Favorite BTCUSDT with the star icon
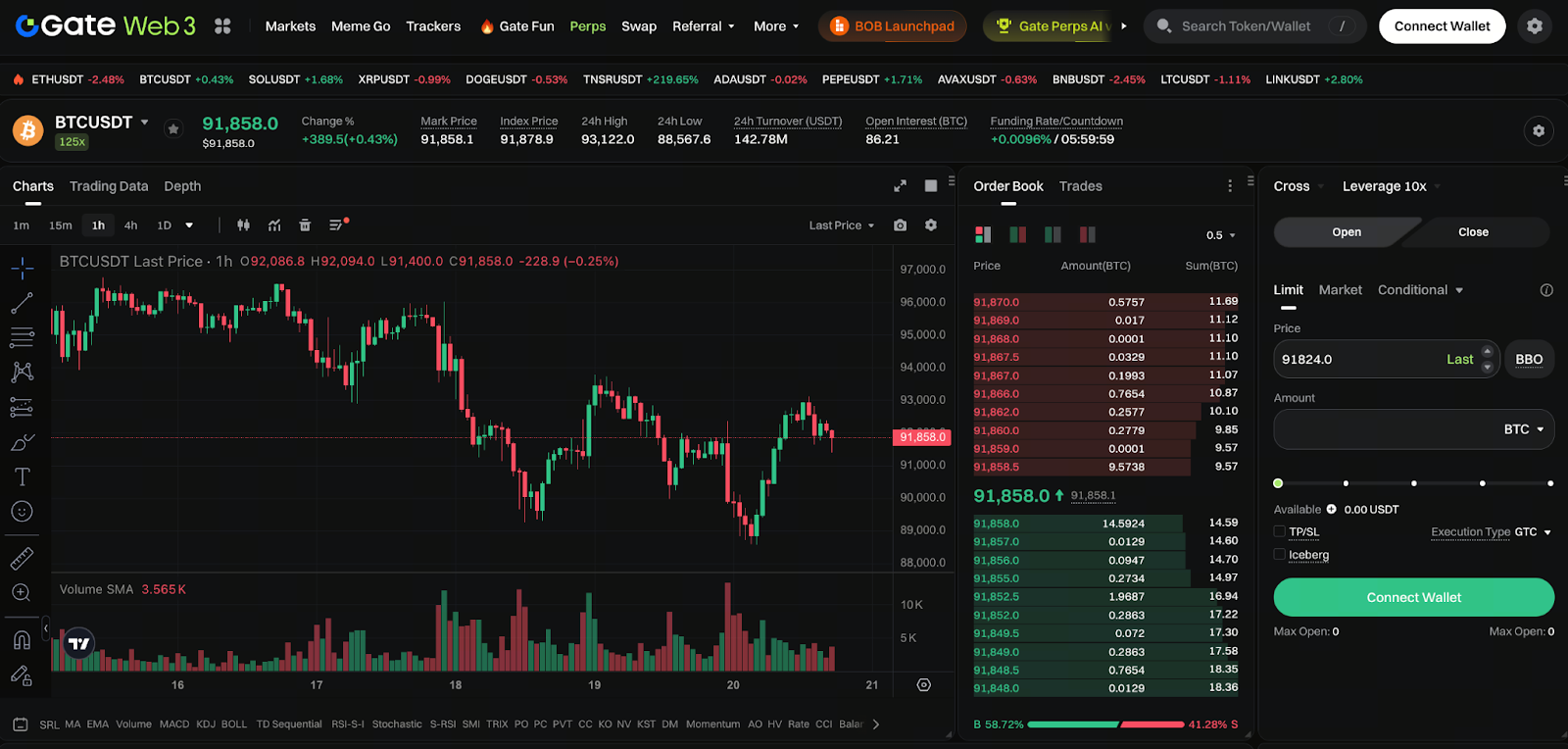This screenshot has height=749, width=1568. pyautogui.click(x=173, y=128)
